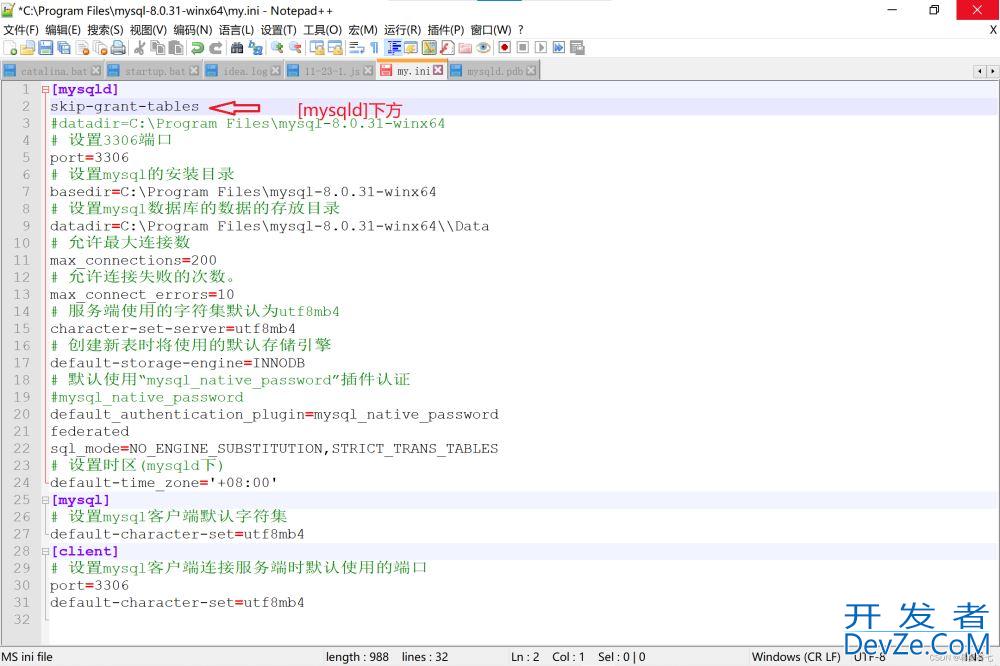This screenshot has width=1000, height=666.
Task: Open the Define Your Language icon
Action: coord(411,48)
